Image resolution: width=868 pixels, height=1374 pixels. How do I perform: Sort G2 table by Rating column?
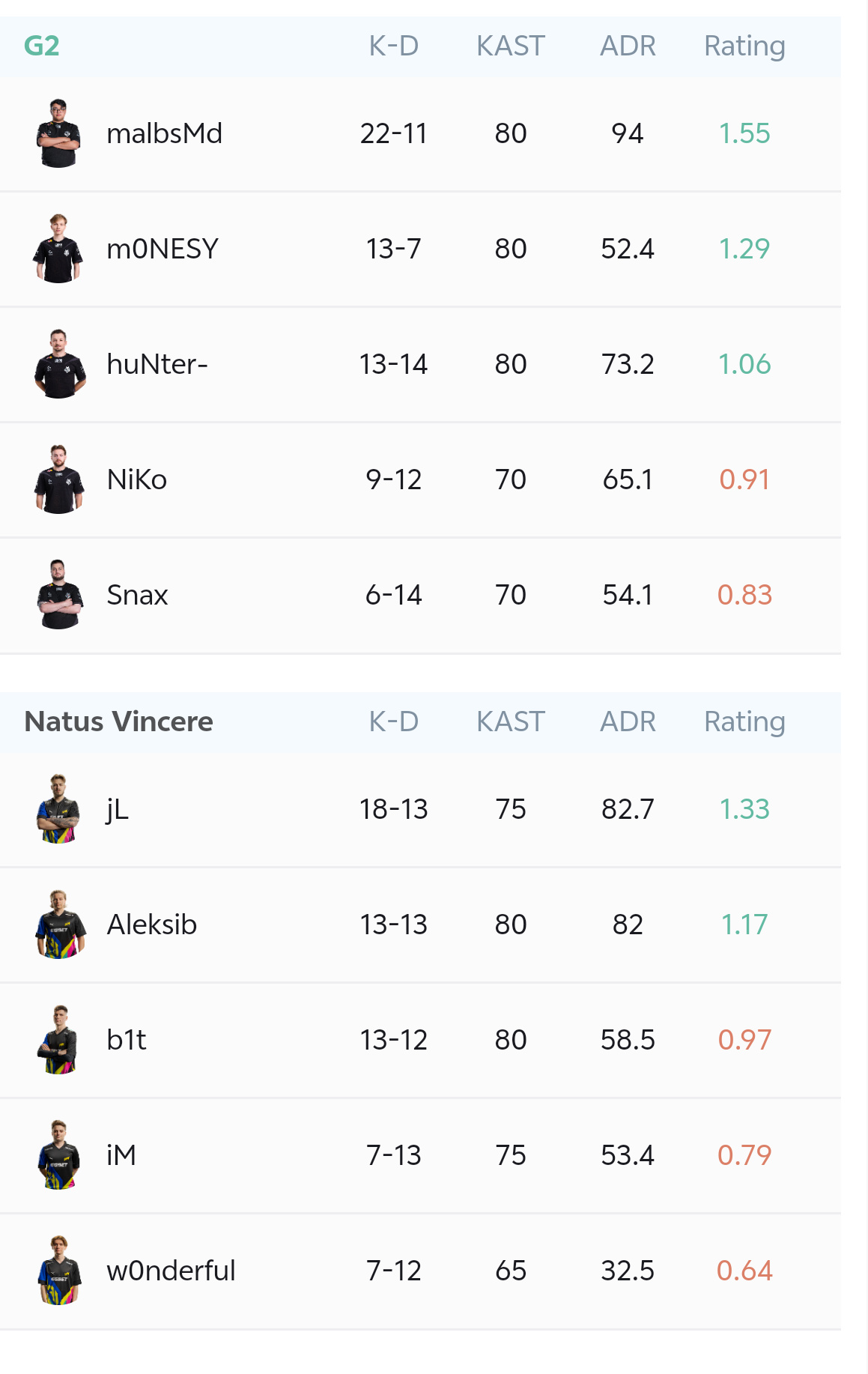point(744,46)
